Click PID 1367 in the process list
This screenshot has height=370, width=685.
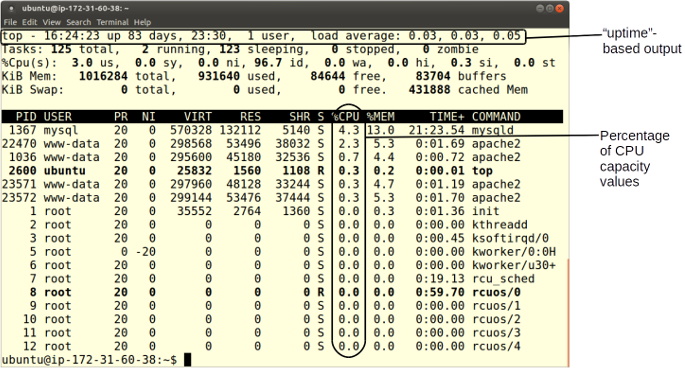coord(23,130)
